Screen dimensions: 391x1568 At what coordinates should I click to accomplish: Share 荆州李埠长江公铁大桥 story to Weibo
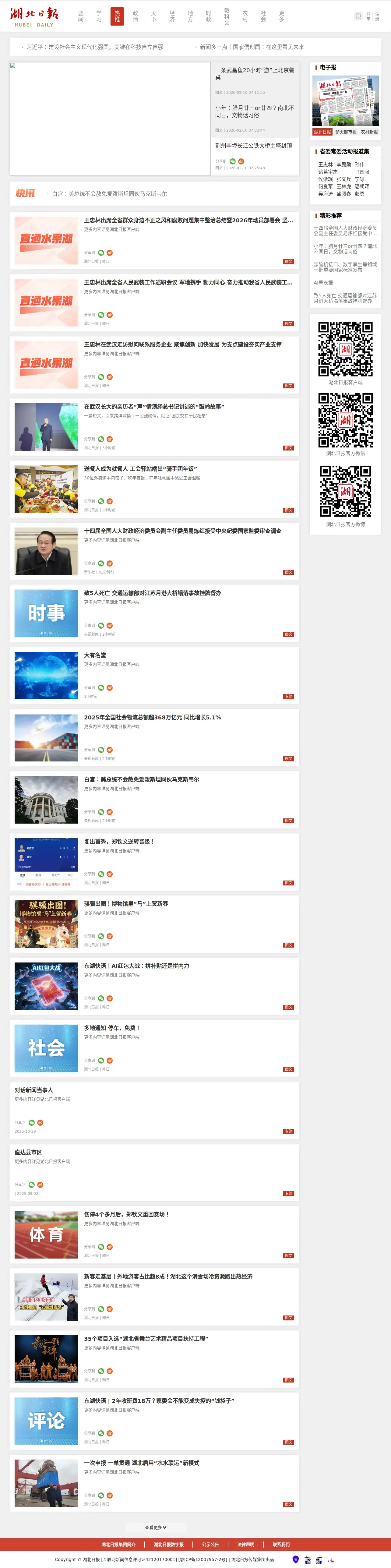[x=241, y=161]
